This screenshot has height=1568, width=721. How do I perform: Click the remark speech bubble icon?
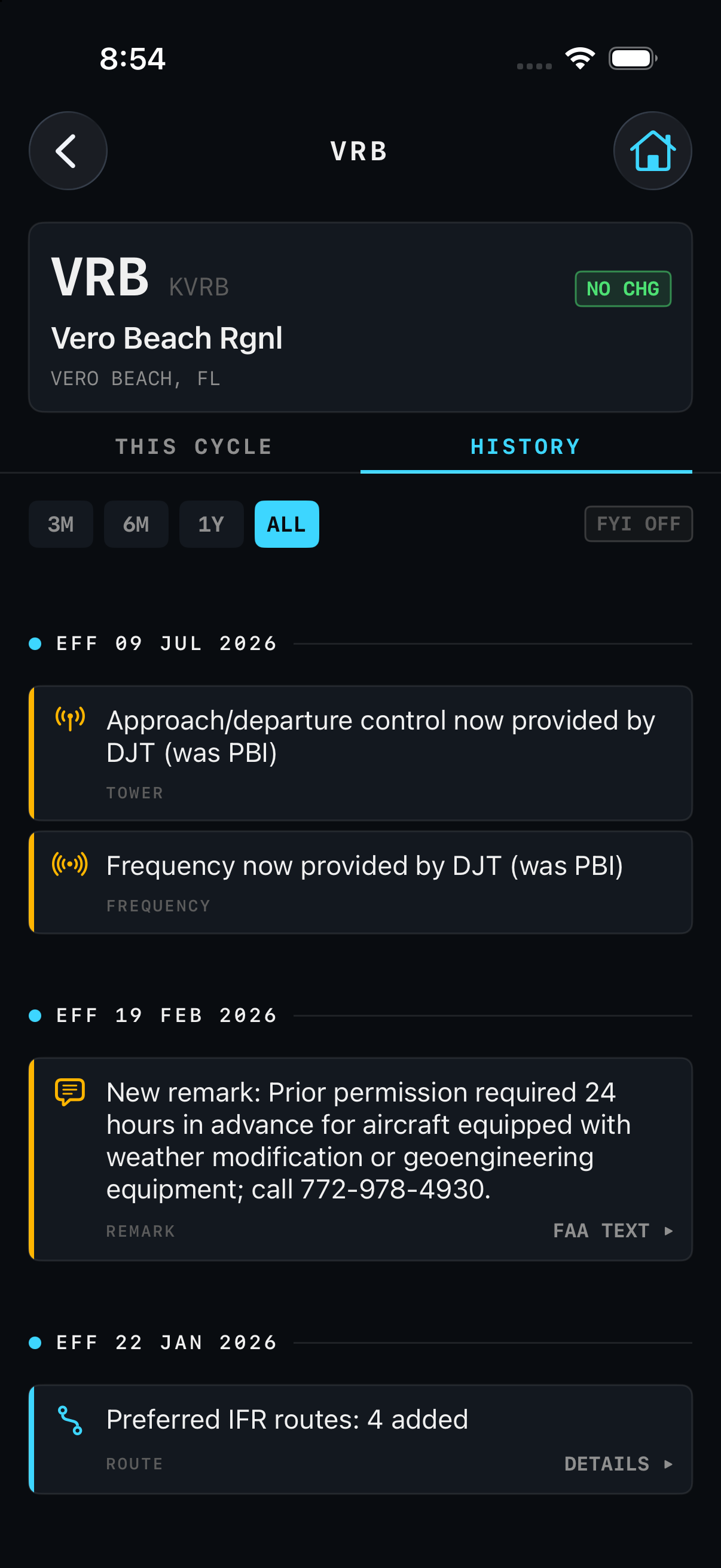pos(70,1092)
